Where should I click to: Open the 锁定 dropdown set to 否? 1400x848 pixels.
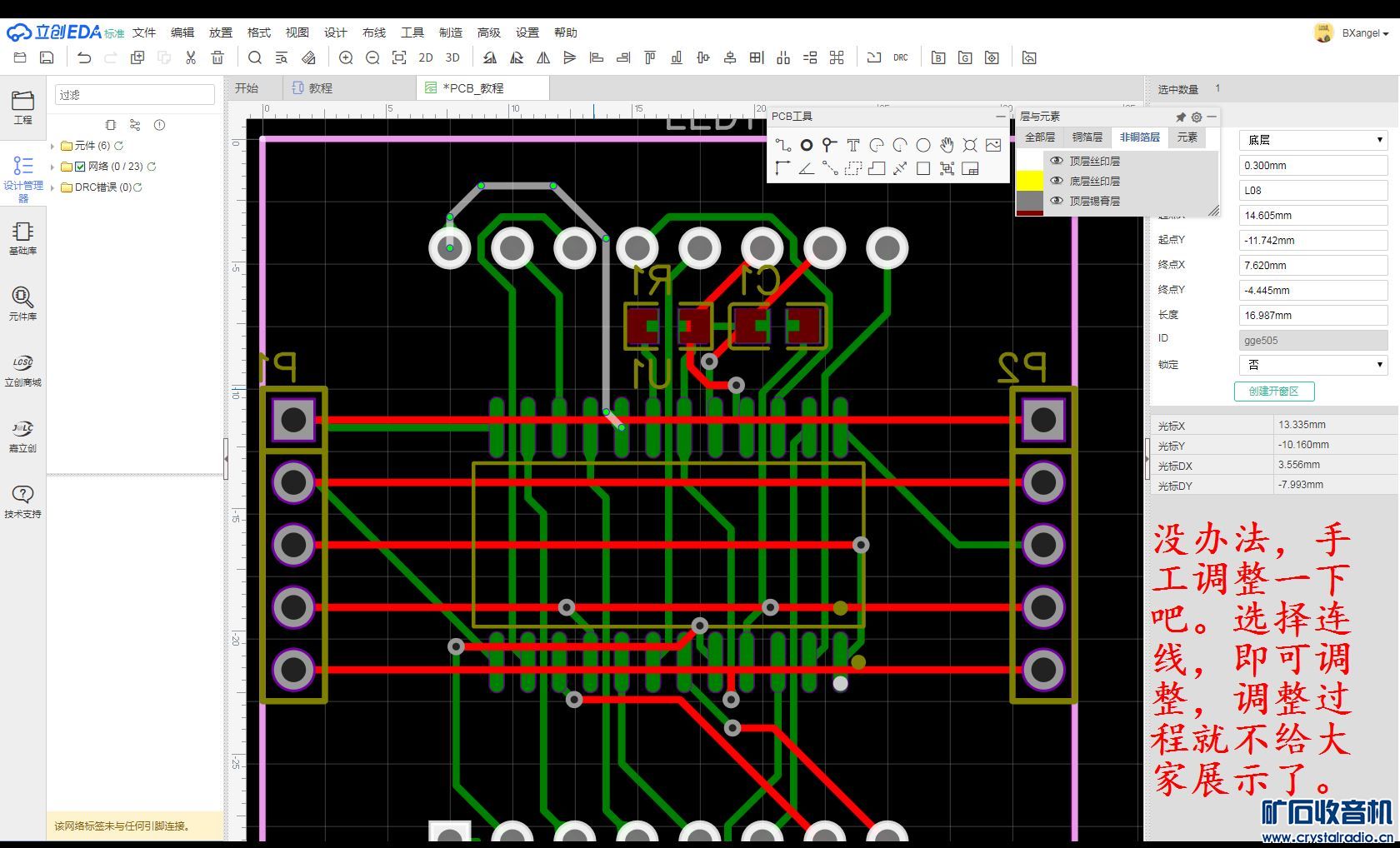coord(1312,365)
